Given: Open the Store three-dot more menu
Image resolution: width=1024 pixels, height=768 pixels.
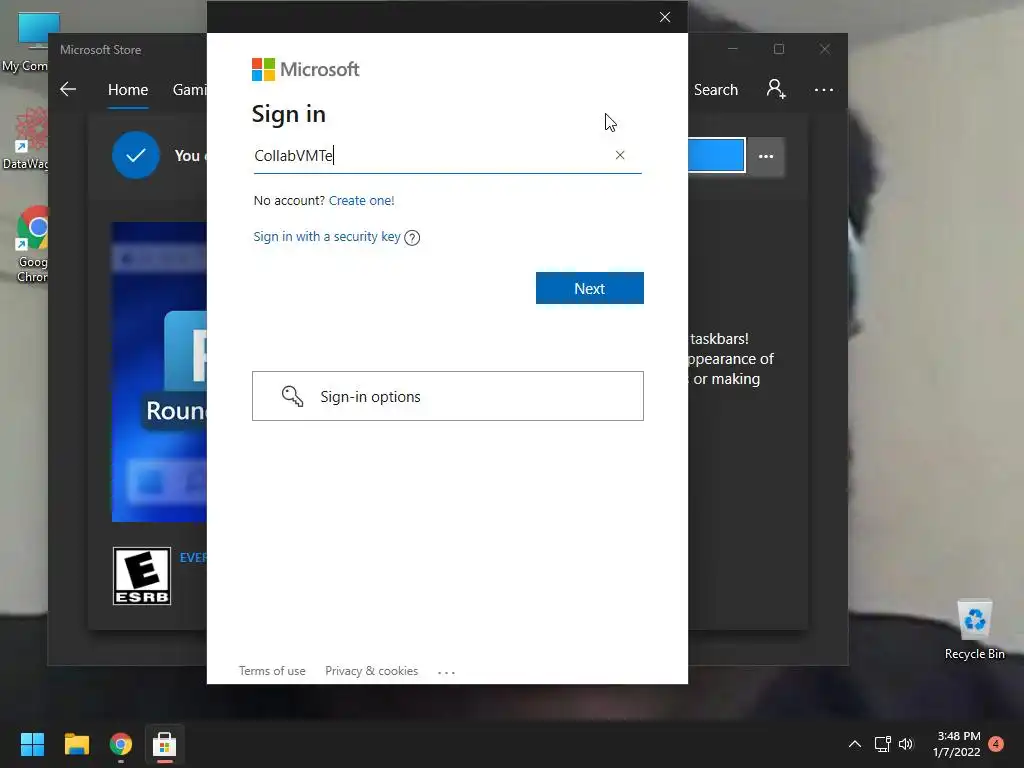Looking at the screenshot, I should (824, 89).
